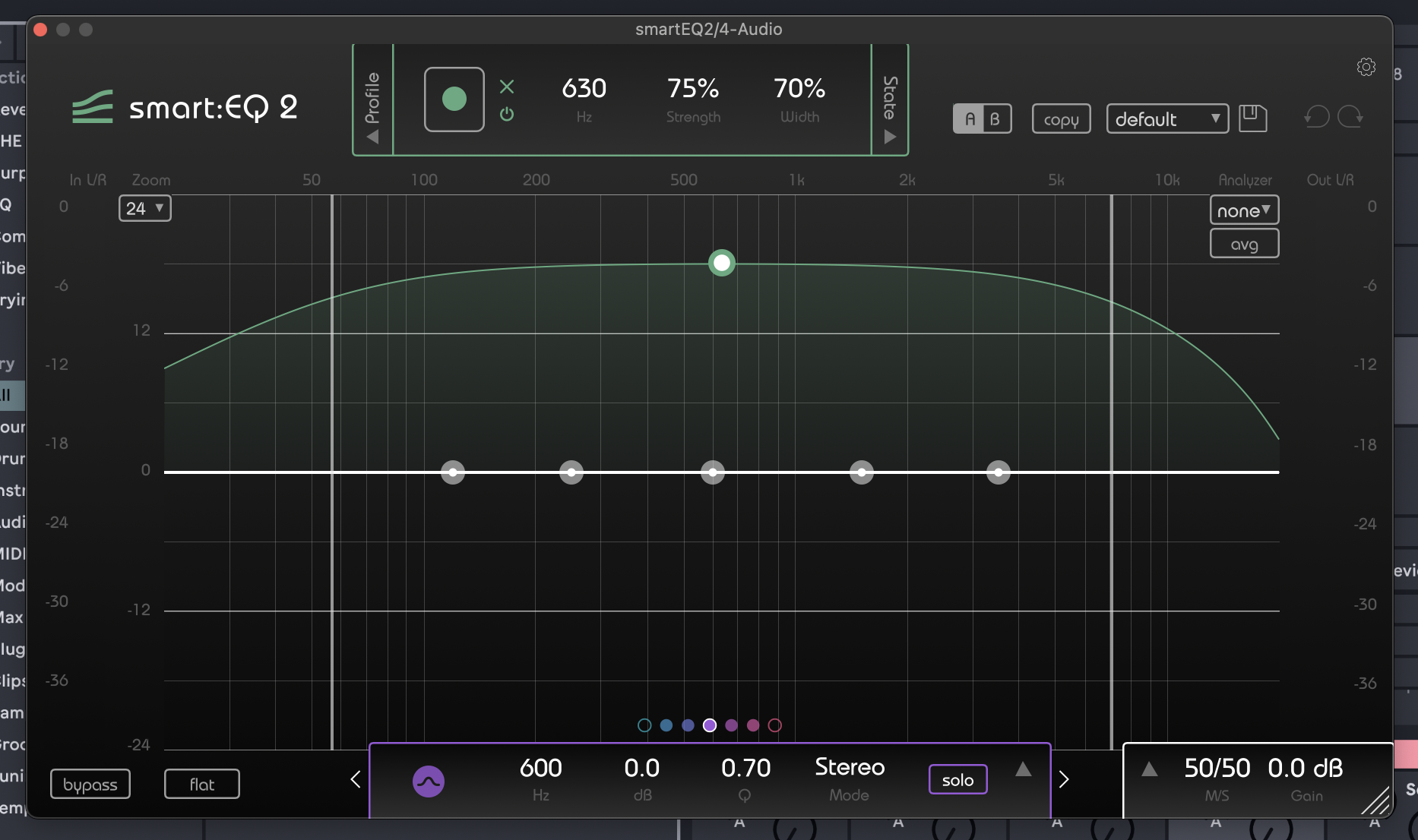This screenshot has width=1418, height=840.
Task: Click the purple bell filter type icon
Action: click(x=429, y=781)
